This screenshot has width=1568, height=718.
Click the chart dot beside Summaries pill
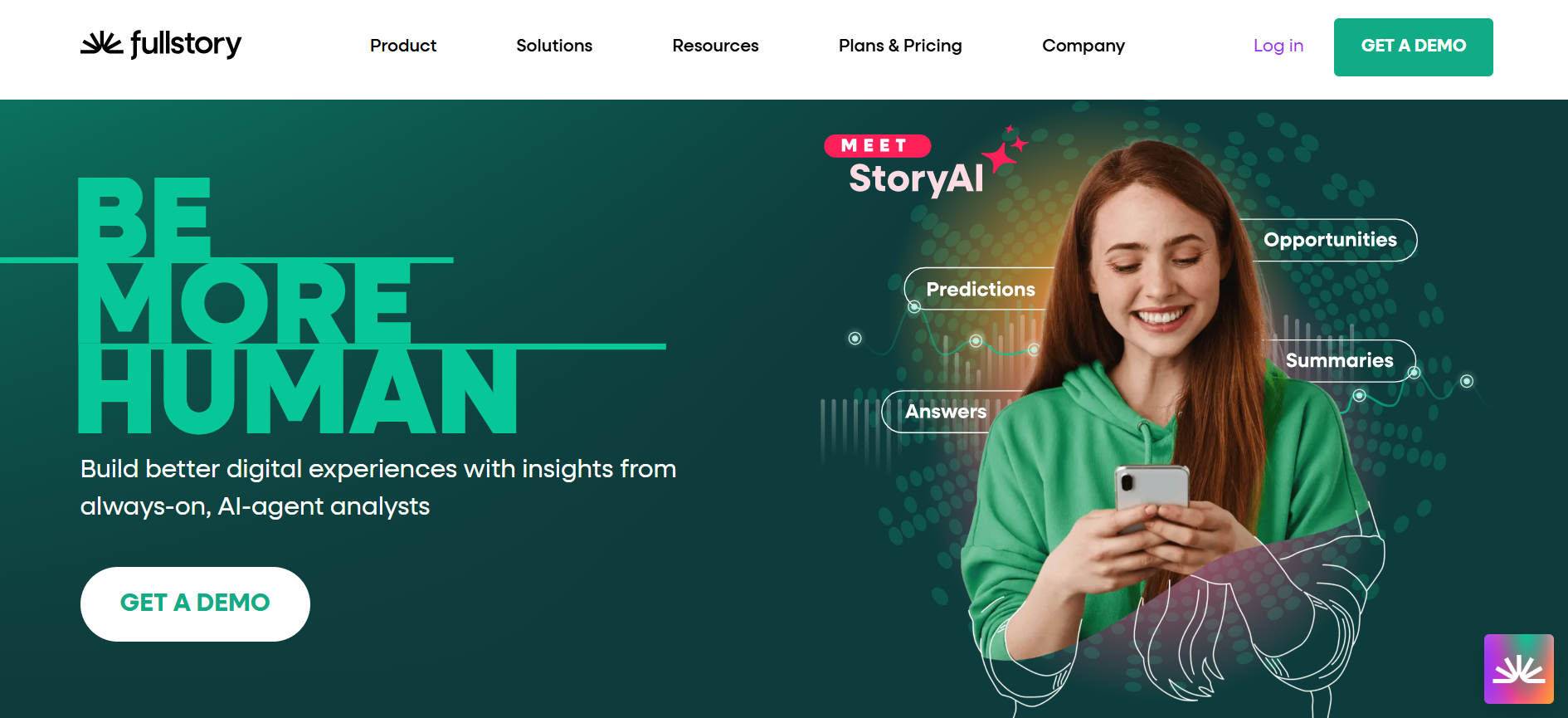pyautogui.click(x=1414, y=373)
